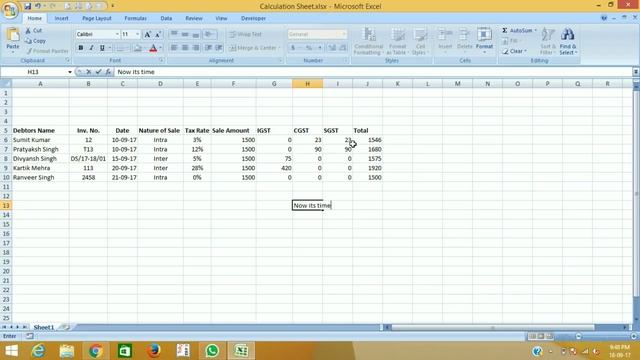Copy the selection to clipboard
This screenshot has width=640, height=360.
tap(35, 41)
